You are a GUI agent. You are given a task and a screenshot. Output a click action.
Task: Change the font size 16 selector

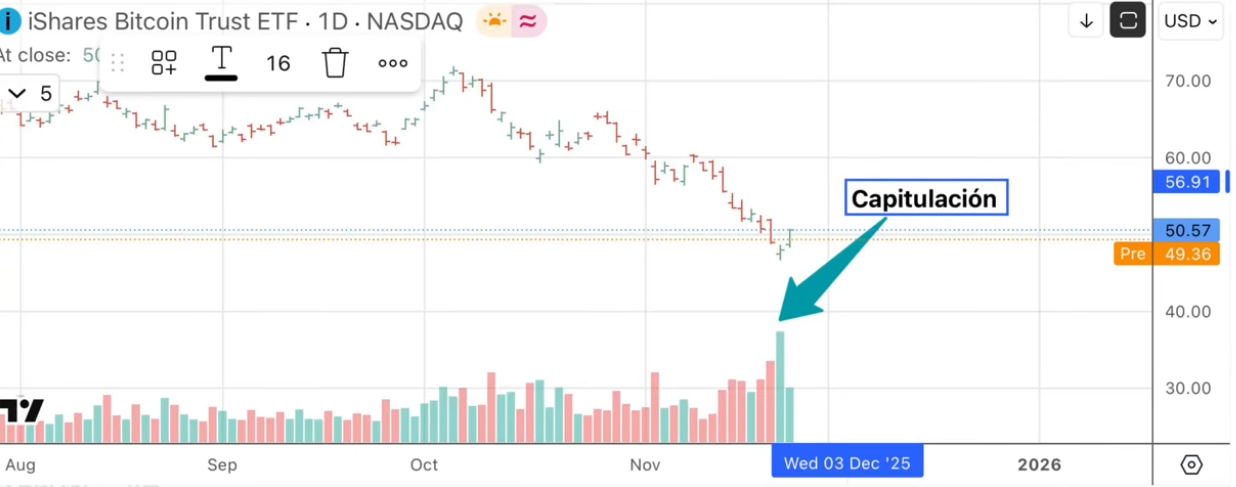point(278,63)
